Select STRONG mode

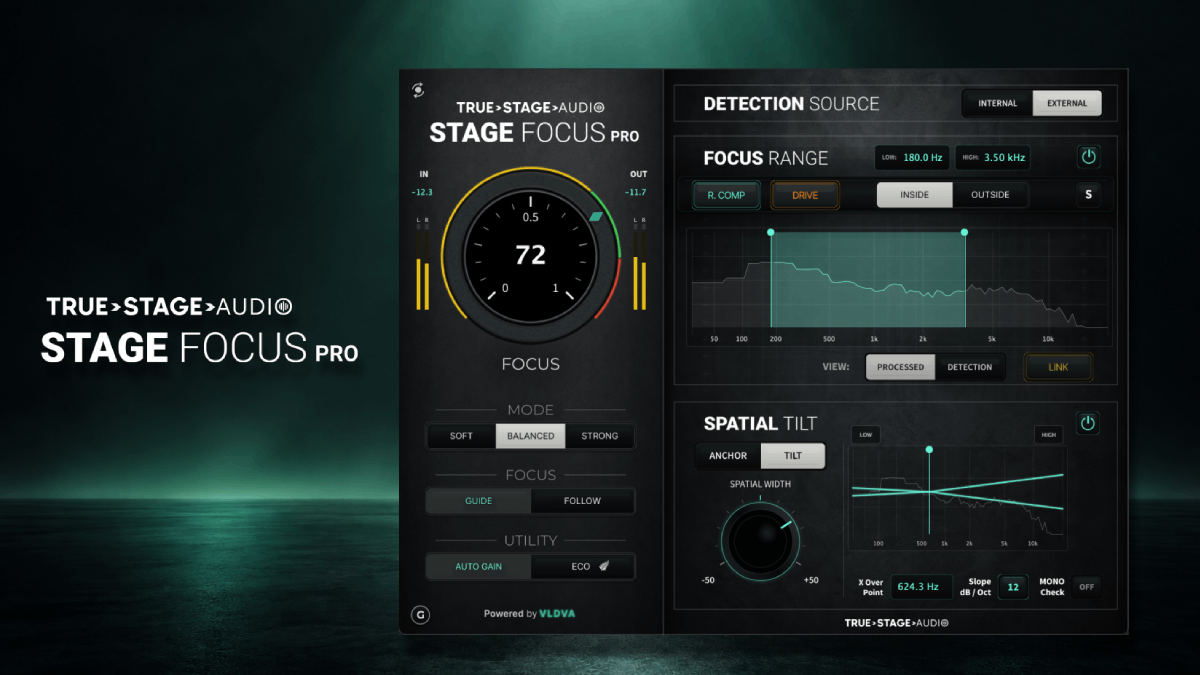(600, 436)
